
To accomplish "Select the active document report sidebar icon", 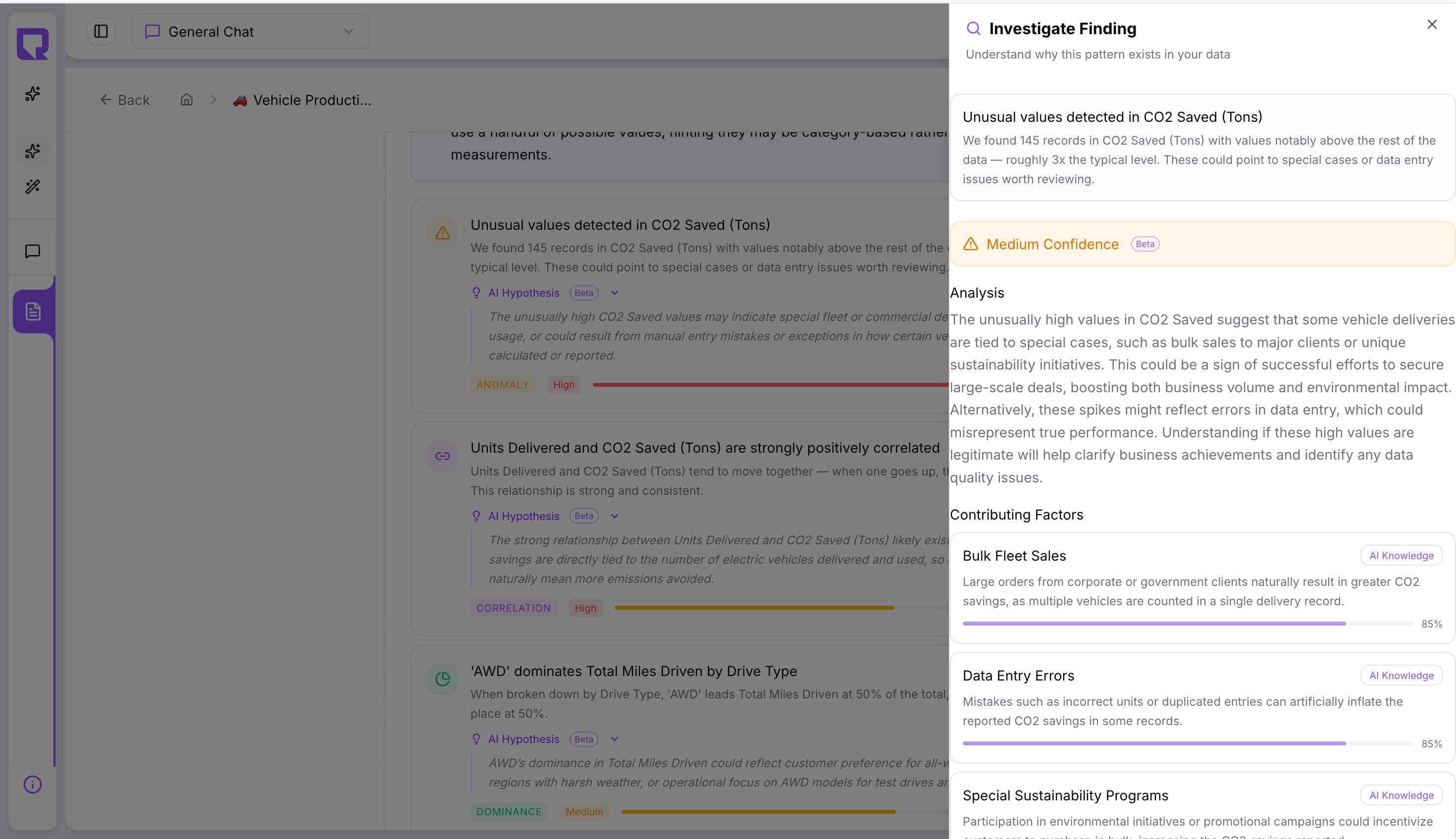I will point(33,311).
